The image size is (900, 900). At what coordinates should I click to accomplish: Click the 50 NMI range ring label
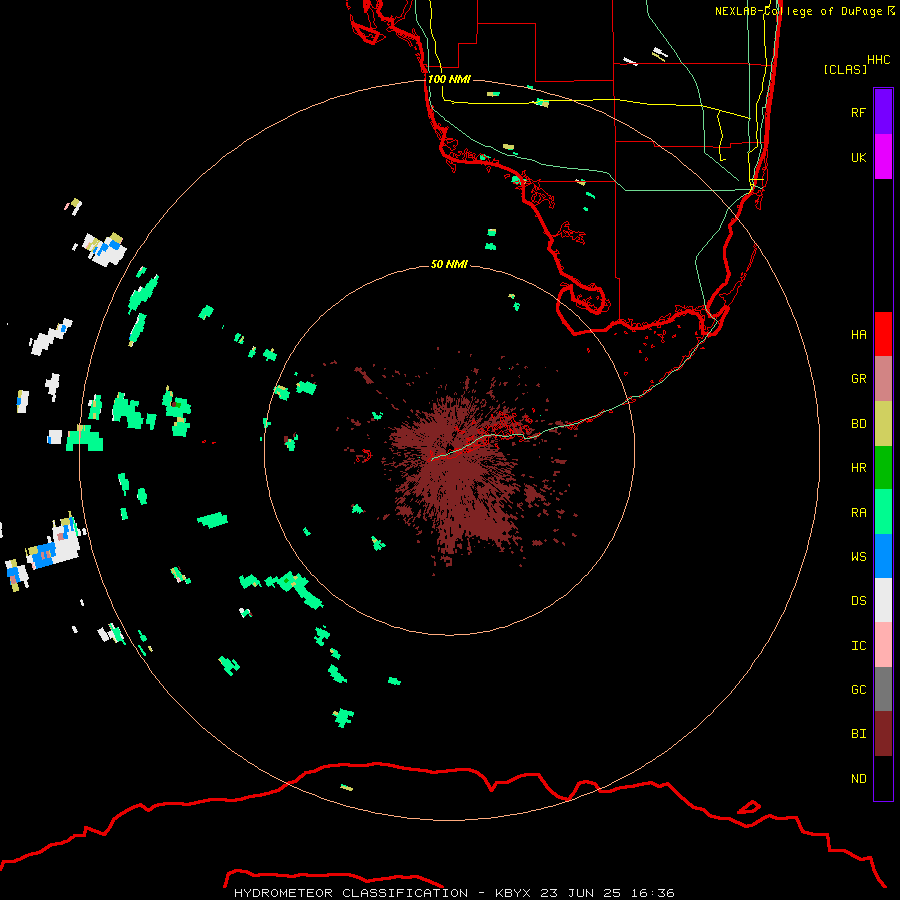coord(449,264)
